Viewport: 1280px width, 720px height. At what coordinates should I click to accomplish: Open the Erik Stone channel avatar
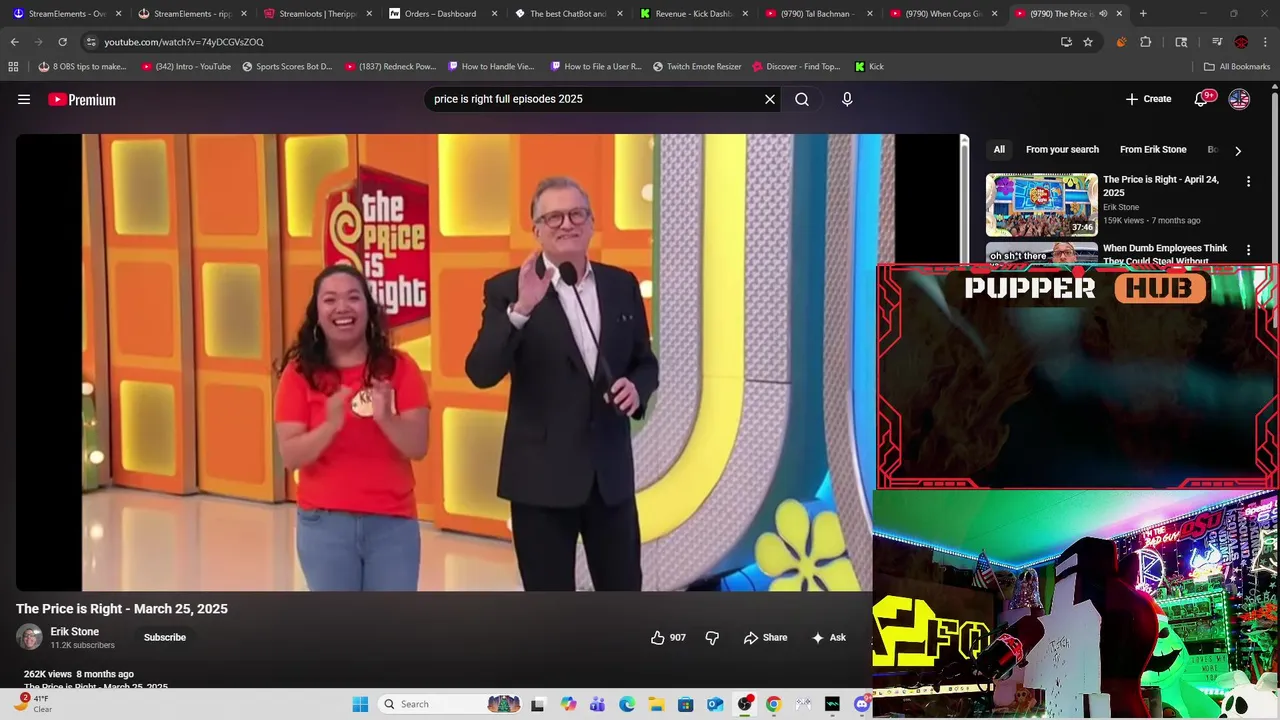pos(29,637)
